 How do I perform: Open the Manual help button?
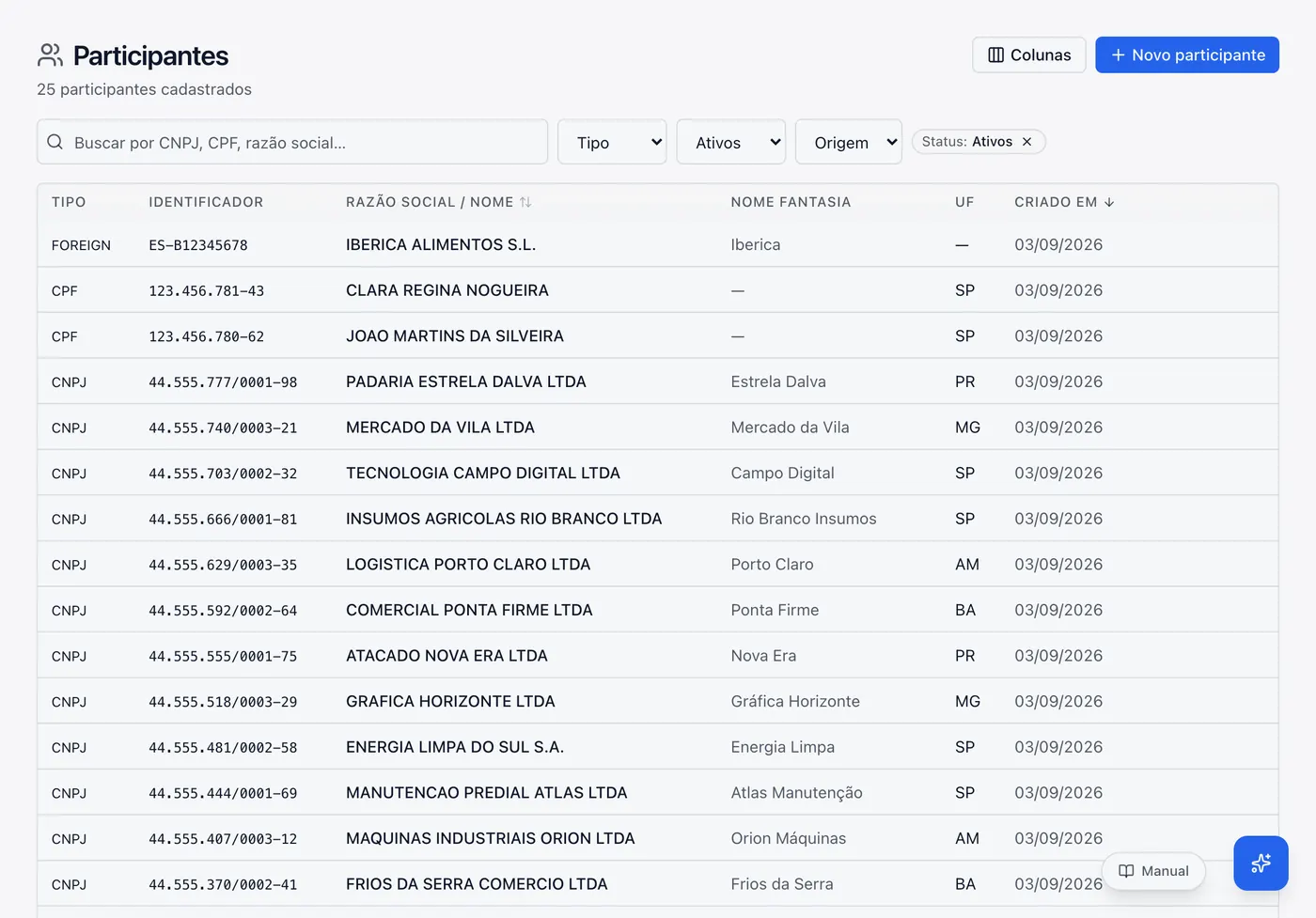(1153, 871)
